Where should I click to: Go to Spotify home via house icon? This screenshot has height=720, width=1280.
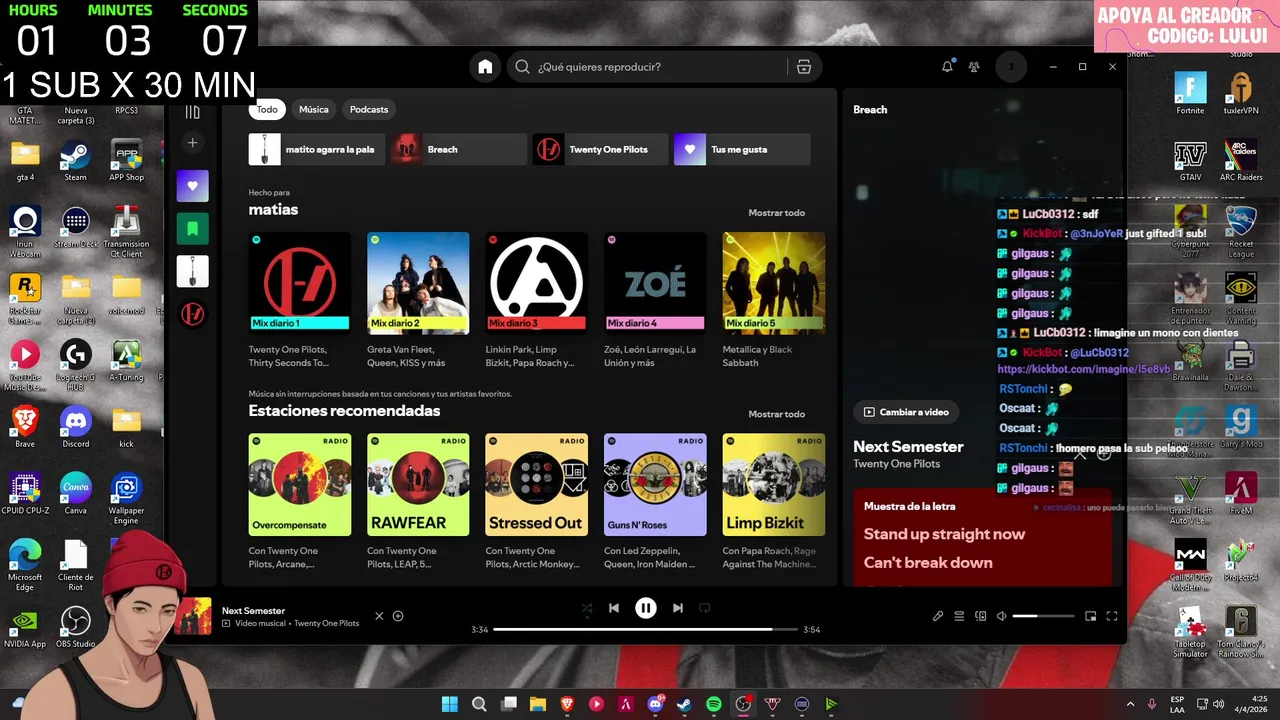point(485,67)
